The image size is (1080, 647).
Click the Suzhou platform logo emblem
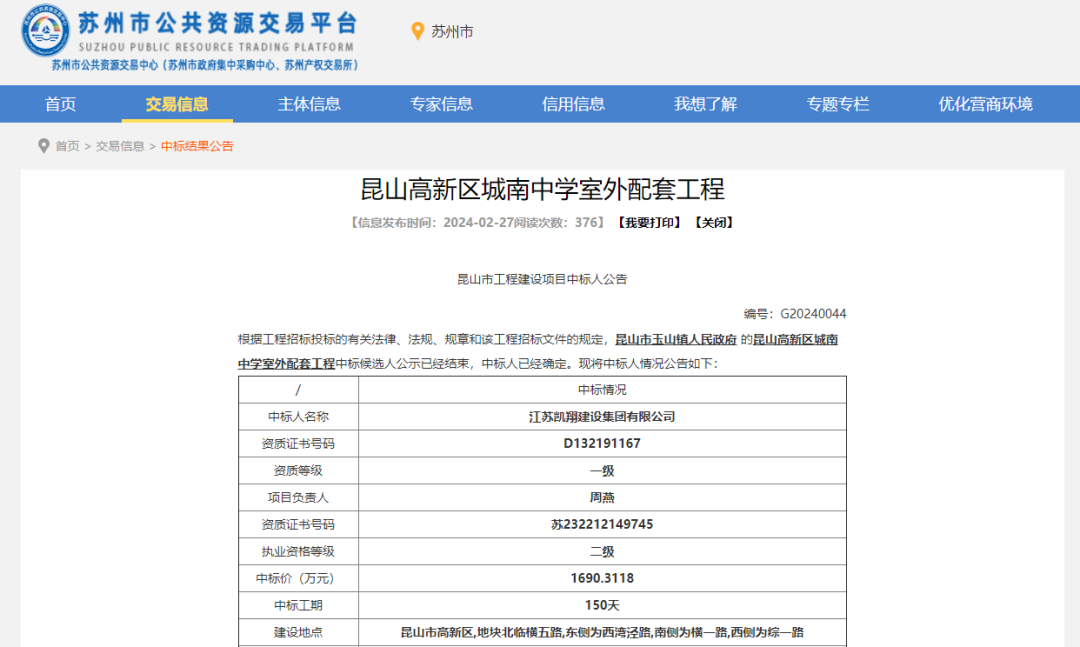pyautogui.click(x=45, y=33)
